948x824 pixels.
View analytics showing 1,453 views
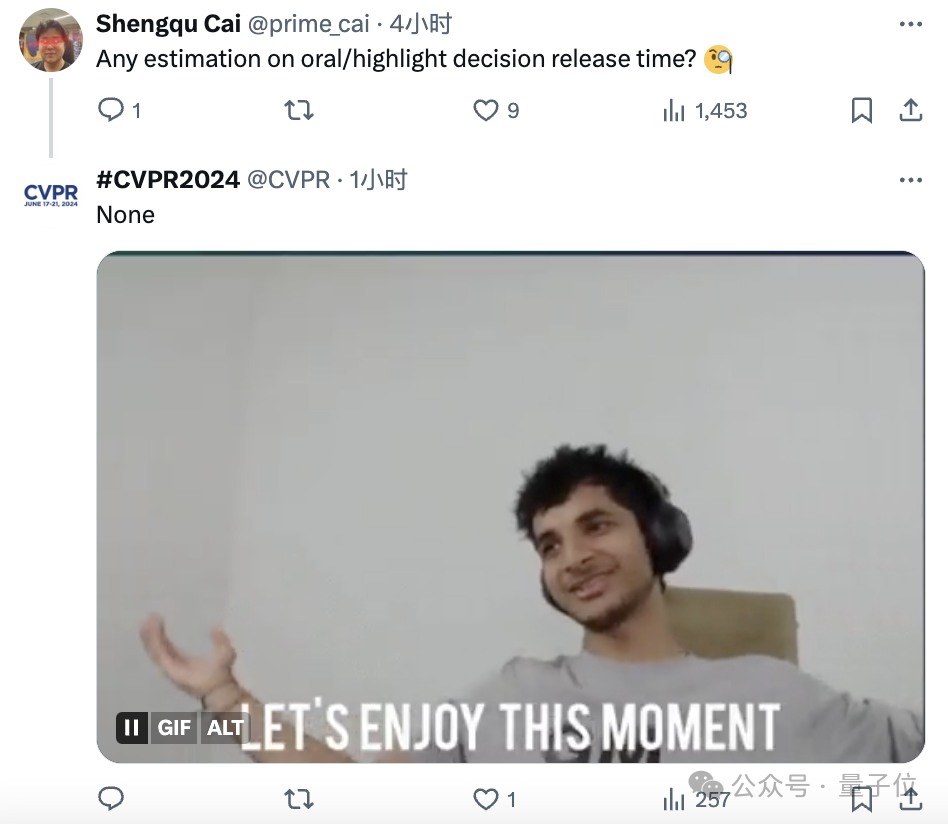click(x=705, y=111)
